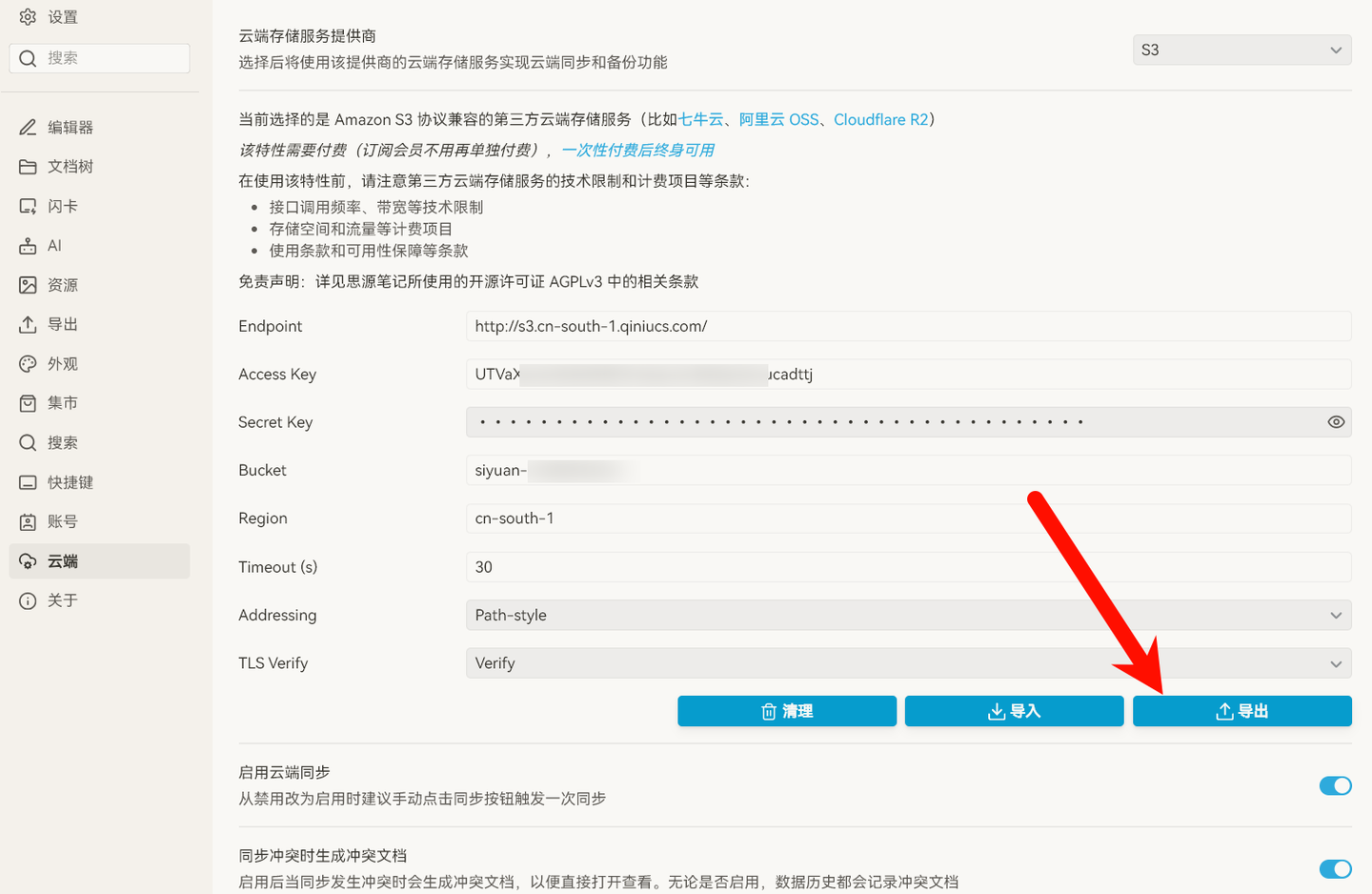Click the Endpoint input field
Screen dimensions: 1372x894
click(908, 326)
